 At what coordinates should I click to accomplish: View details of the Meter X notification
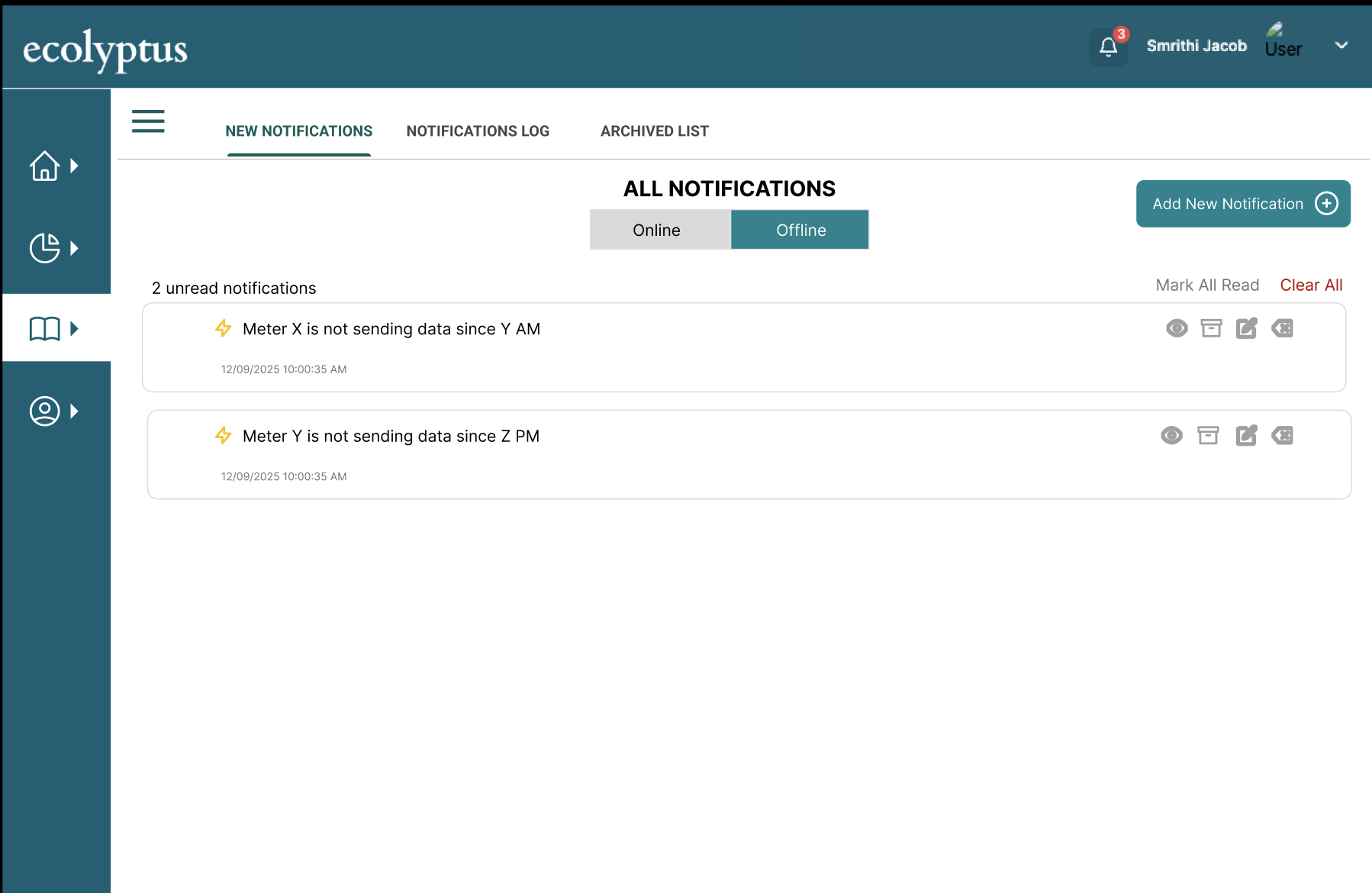1176,328
